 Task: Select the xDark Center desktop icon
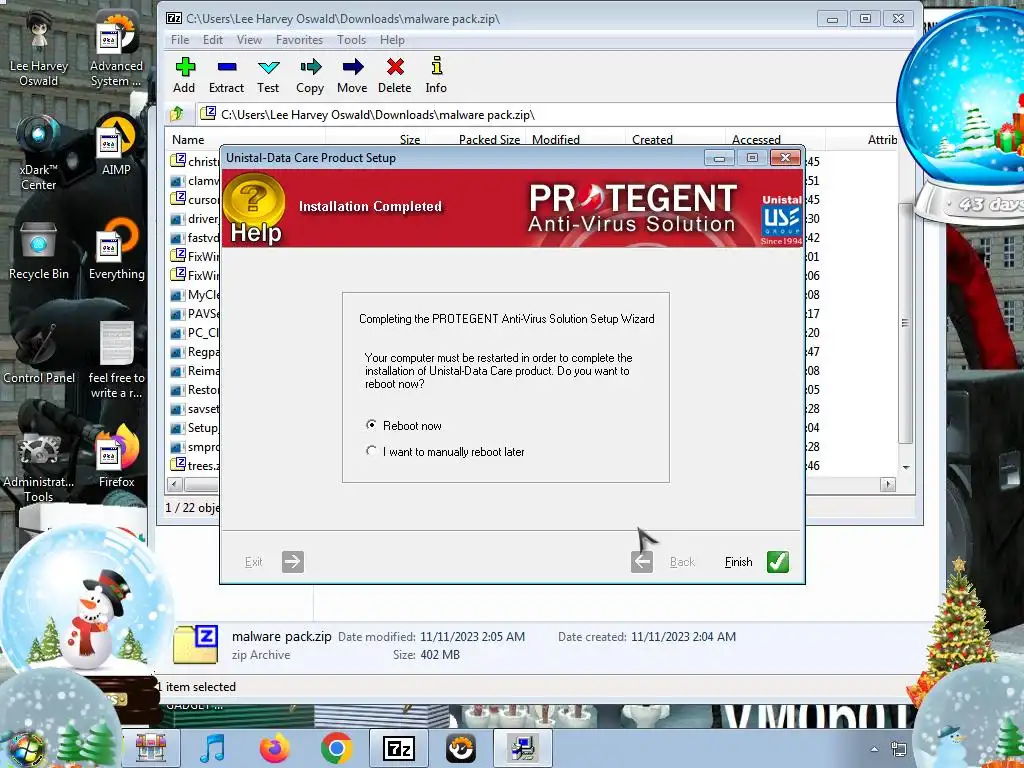(x=39, y=153)
